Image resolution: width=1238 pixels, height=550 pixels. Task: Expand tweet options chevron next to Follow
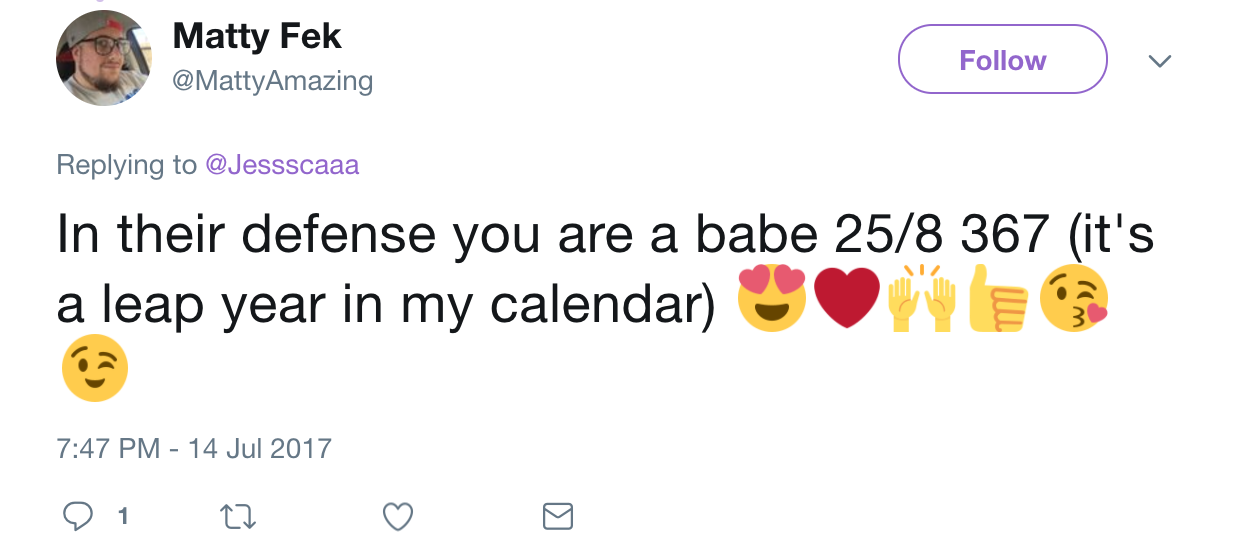coord(1159,61)
